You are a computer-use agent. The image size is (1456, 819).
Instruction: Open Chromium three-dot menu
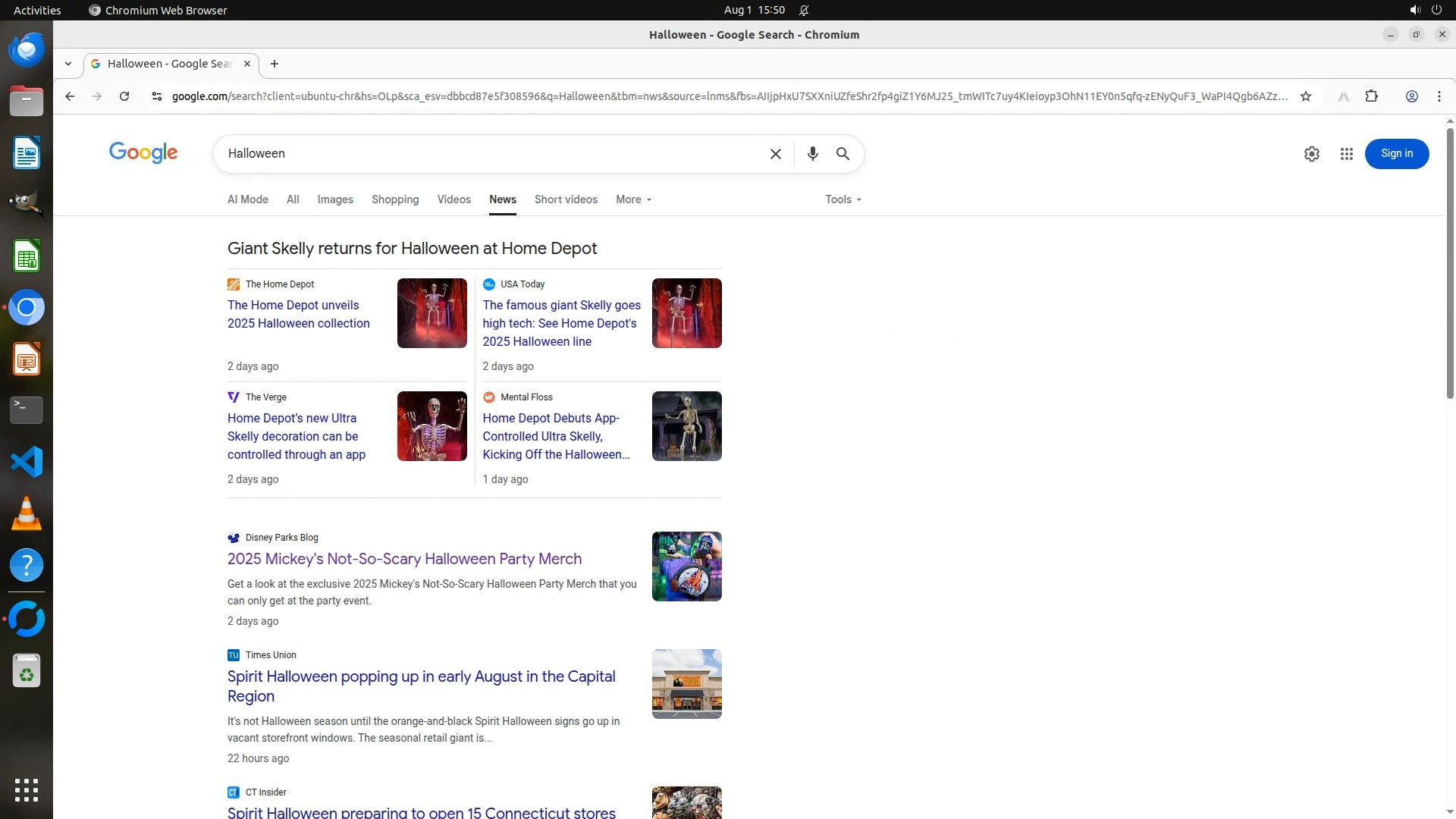point(1439,96)
